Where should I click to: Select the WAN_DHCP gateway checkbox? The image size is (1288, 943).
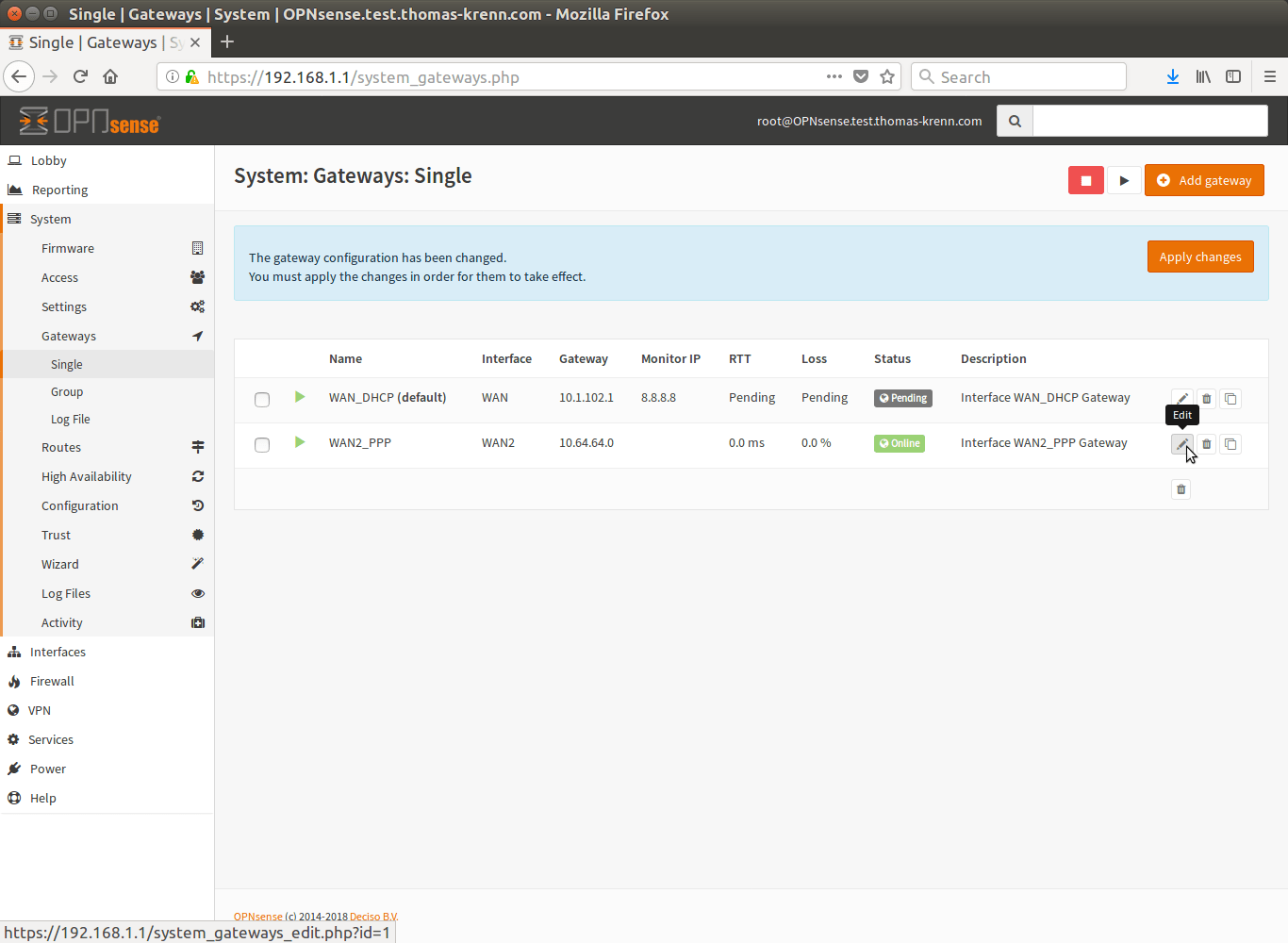click(262, 400)
